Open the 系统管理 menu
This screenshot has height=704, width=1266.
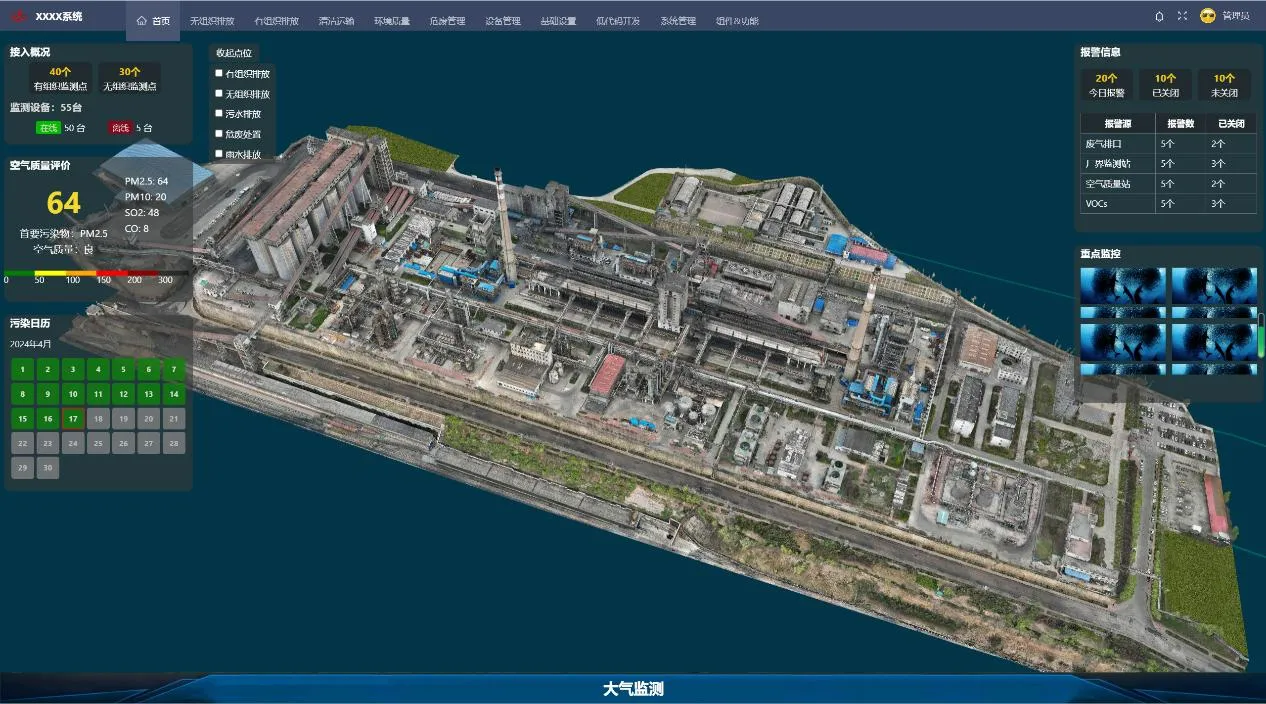point(678,20)
